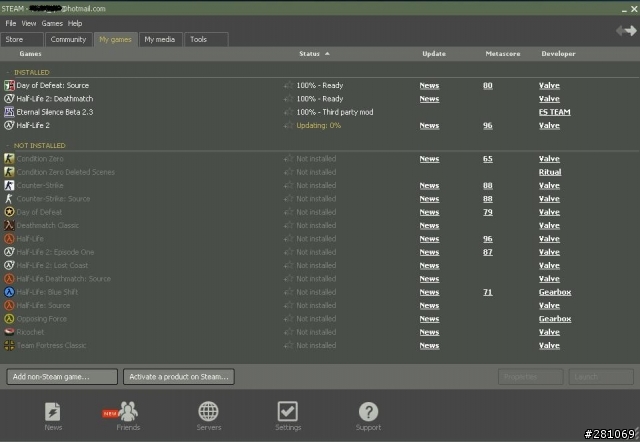Screen dimensions: 640x442
Task: Click the Counter-Strike game icon
Action: (9, 185)
